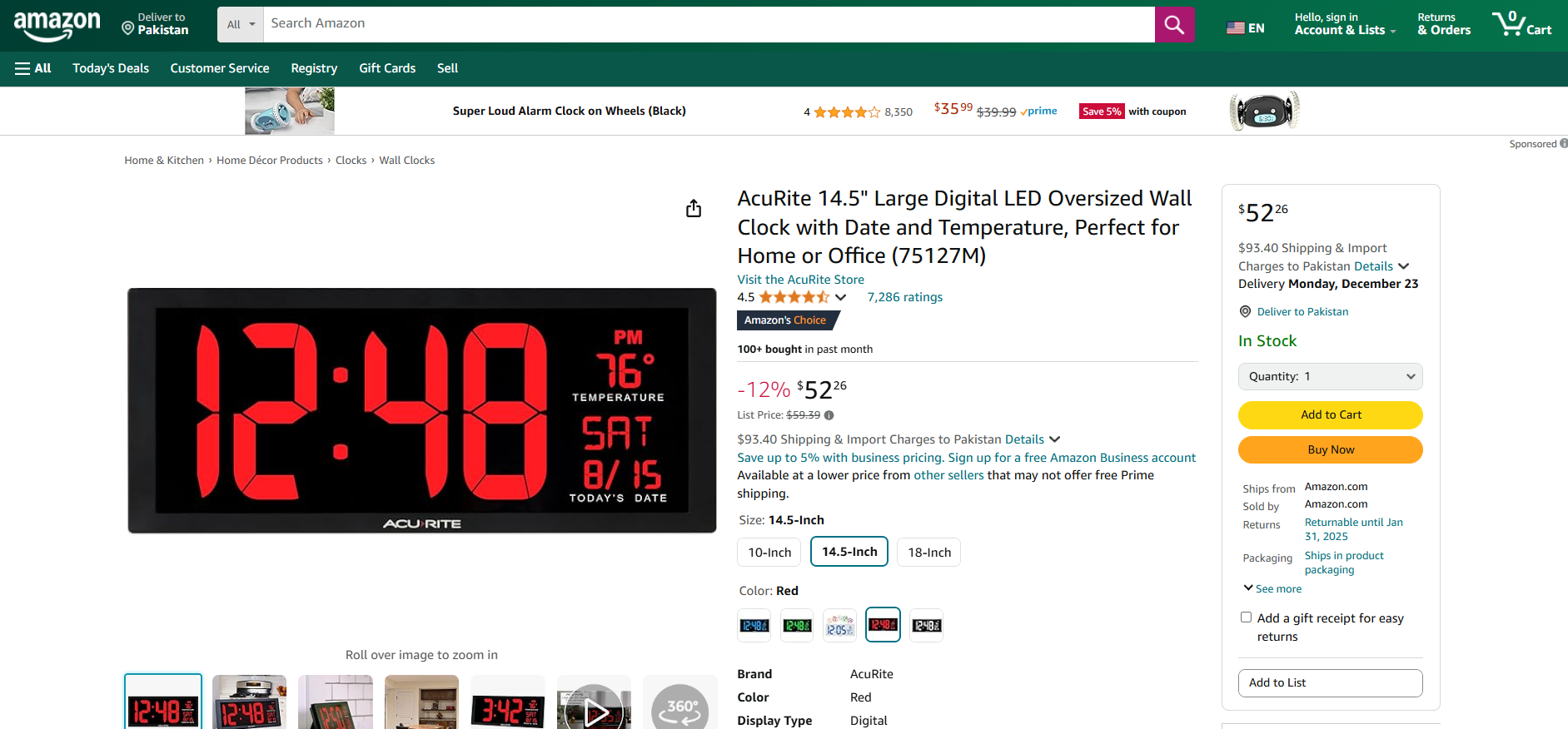Select the 10-Inch size option

point(769,553)
